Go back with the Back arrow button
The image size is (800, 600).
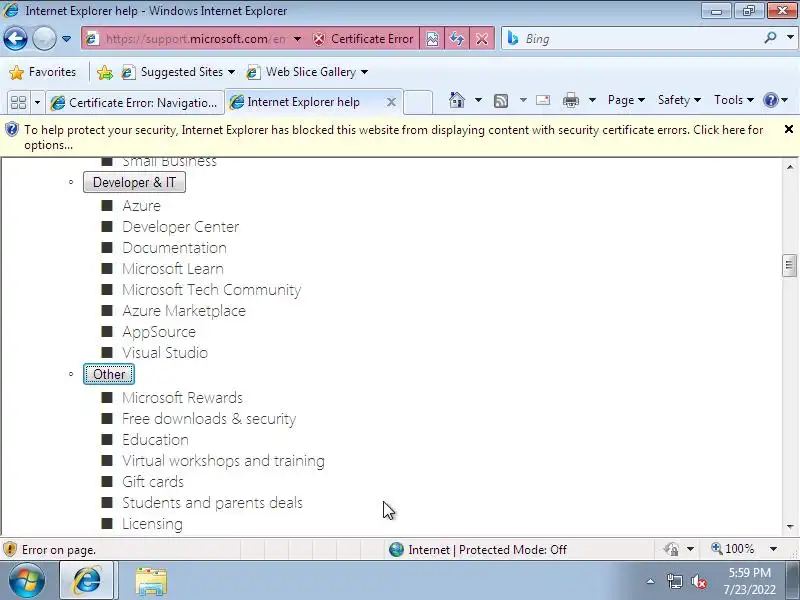15,39
